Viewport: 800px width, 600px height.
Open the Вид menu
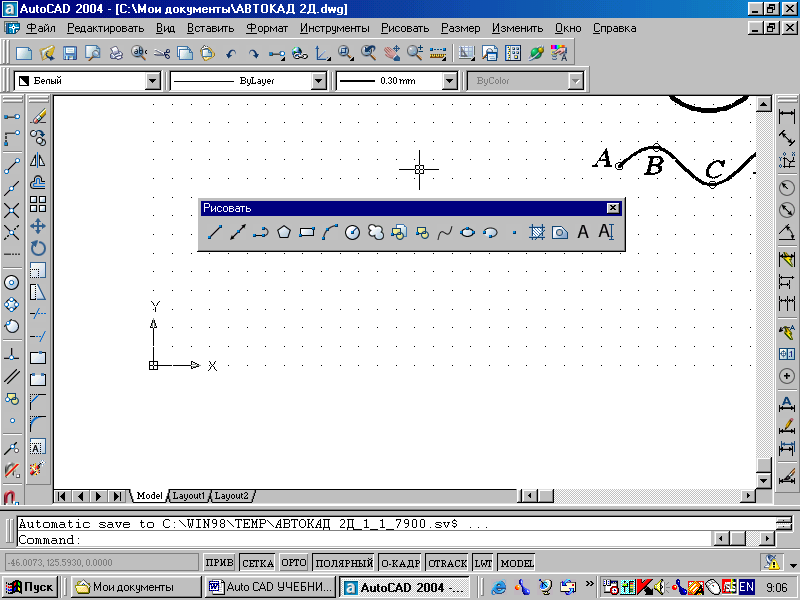click(x=165, y=28)
